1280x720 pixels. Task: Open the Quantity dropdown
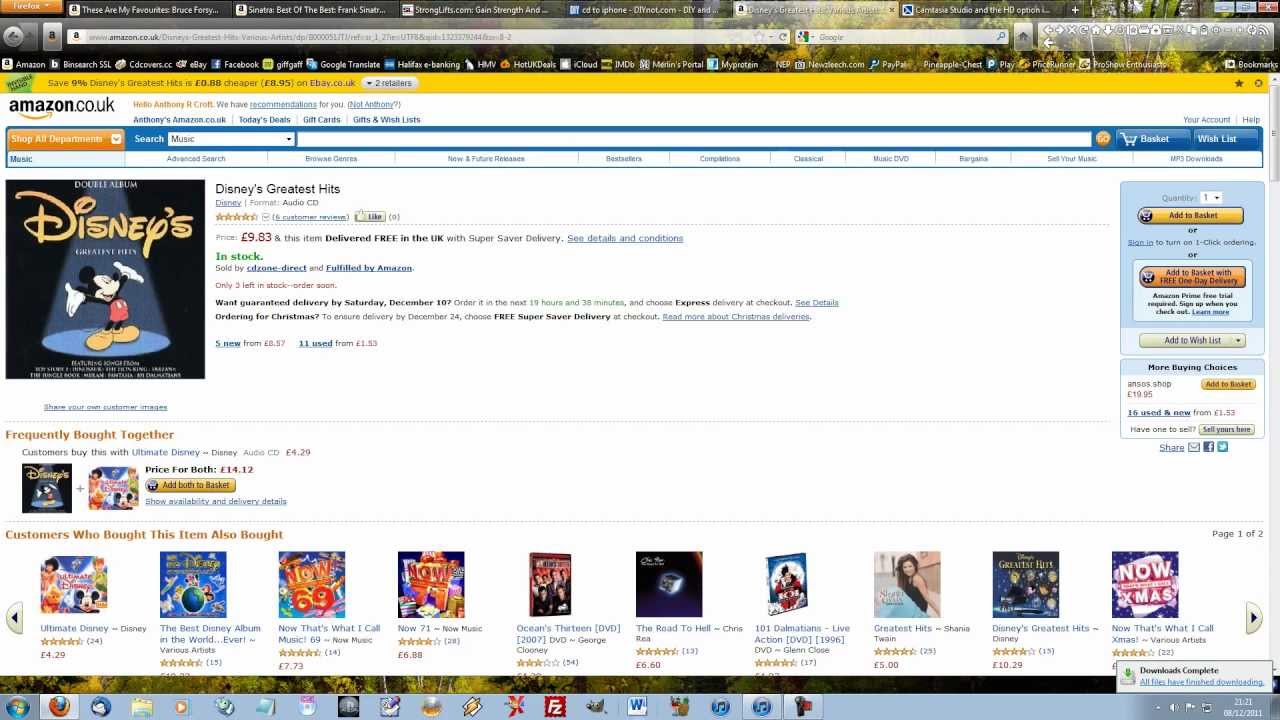[x=1211, y=198]
